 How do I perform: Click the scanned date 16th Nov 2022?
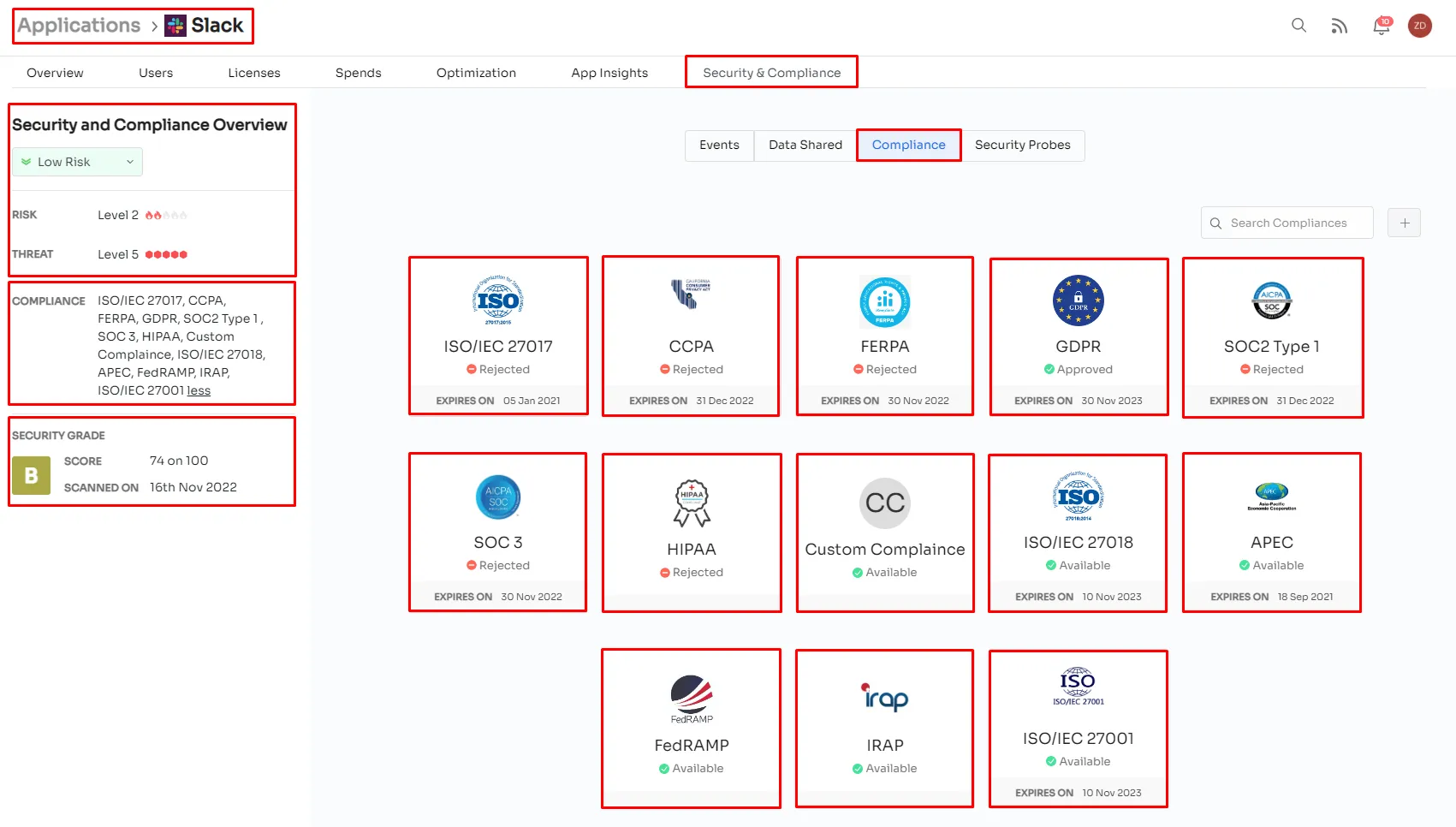point(193,487)
